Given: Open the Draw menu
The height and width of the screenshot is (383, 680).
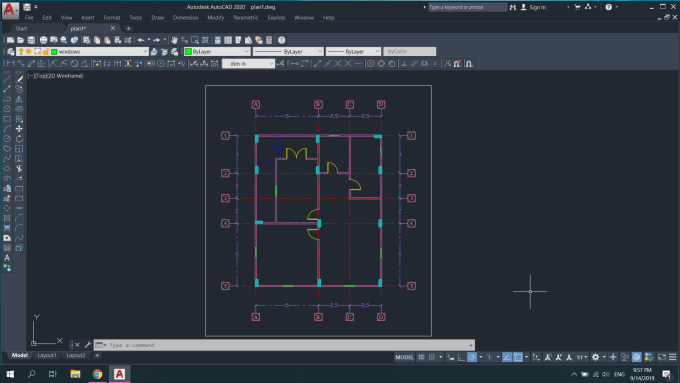Looking at the screenshot, I should click(157, 18).
